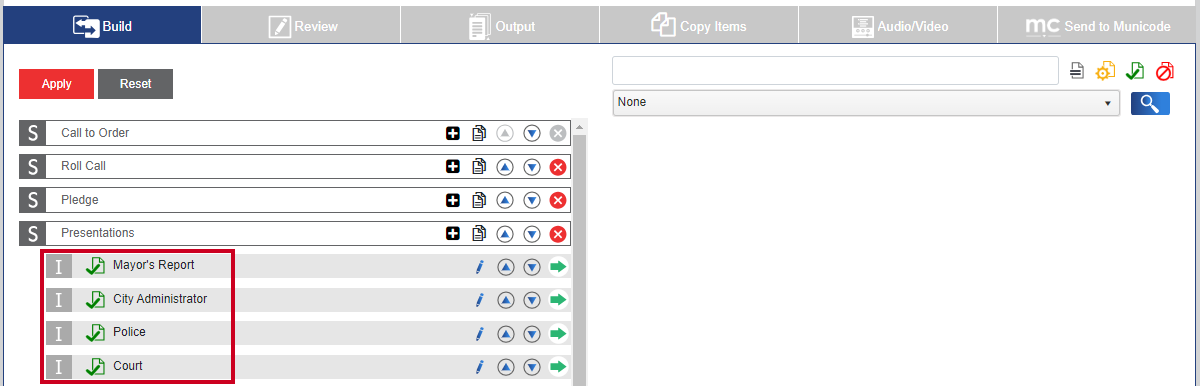Click the red prohibited circle icon

click(x=1164, y=71)
